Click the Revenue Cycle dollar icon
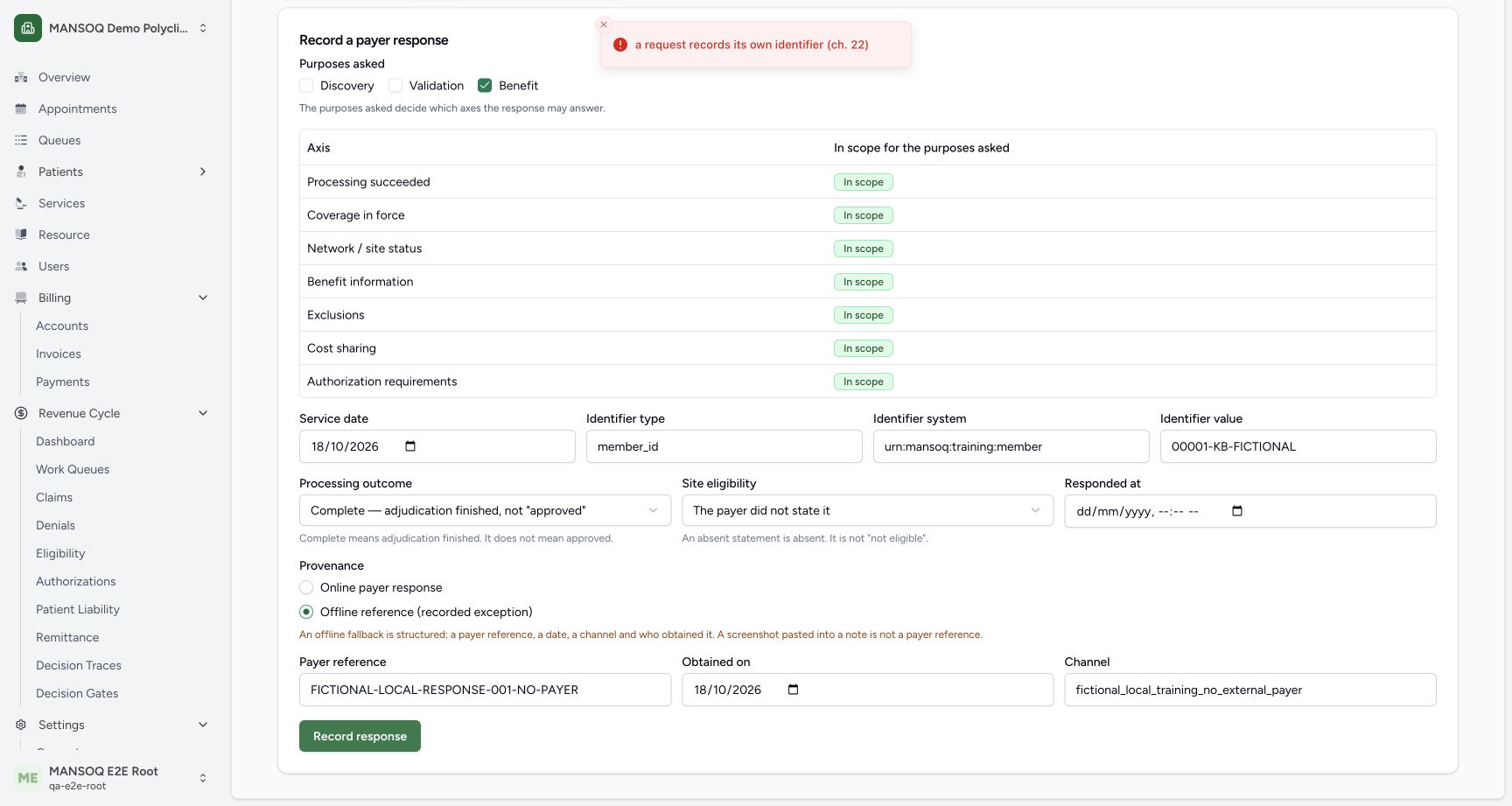This screenshot has height=806, width=1512. 21,413
